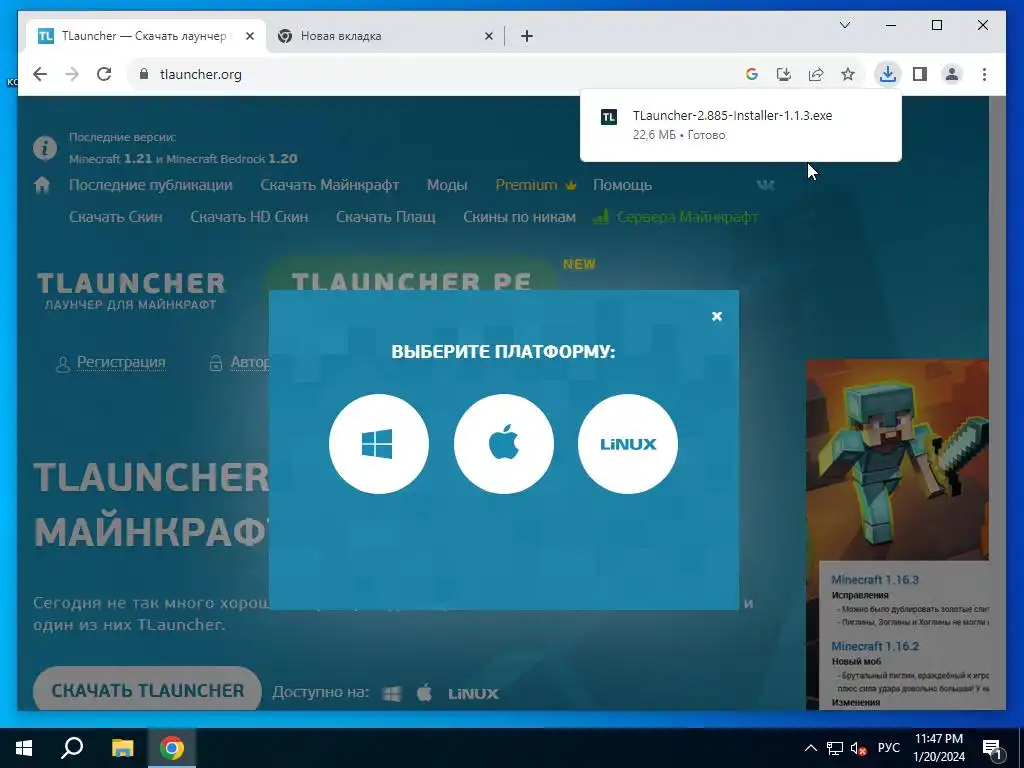Open the notification center icon

[x=993, y=749]
